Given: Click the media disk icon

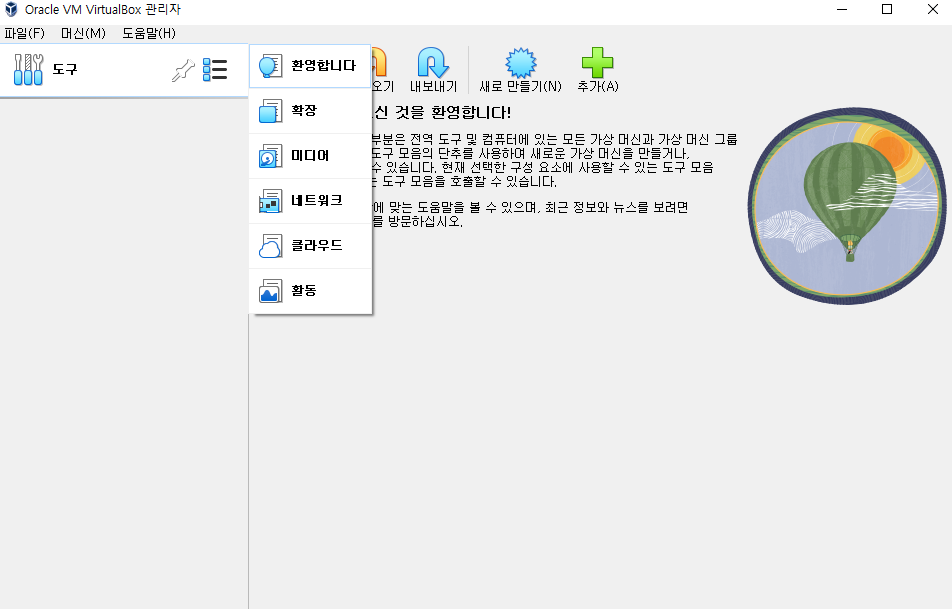Looking at the screenshot, I should coord(270,156).
